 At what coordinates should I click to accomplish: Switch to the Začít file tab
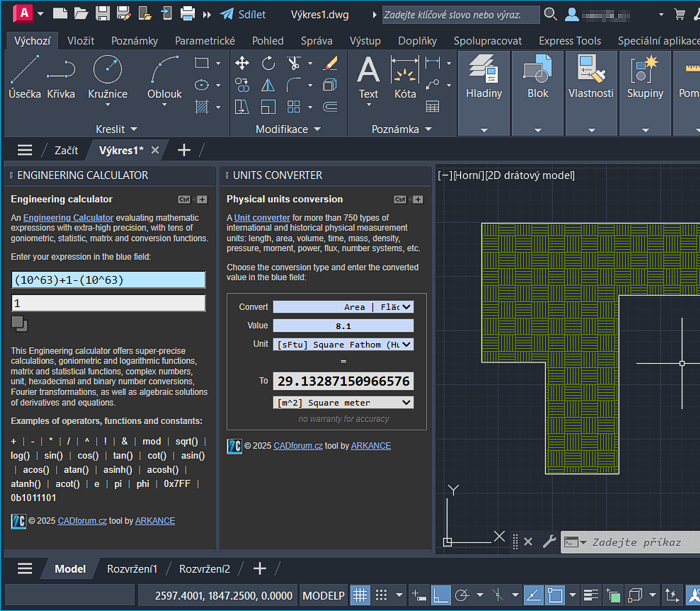(x=66, y=150)
